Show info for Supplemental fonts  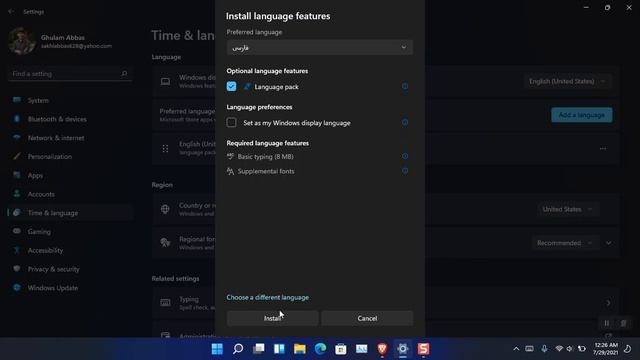pyautogui.click(x=405, y=171)
